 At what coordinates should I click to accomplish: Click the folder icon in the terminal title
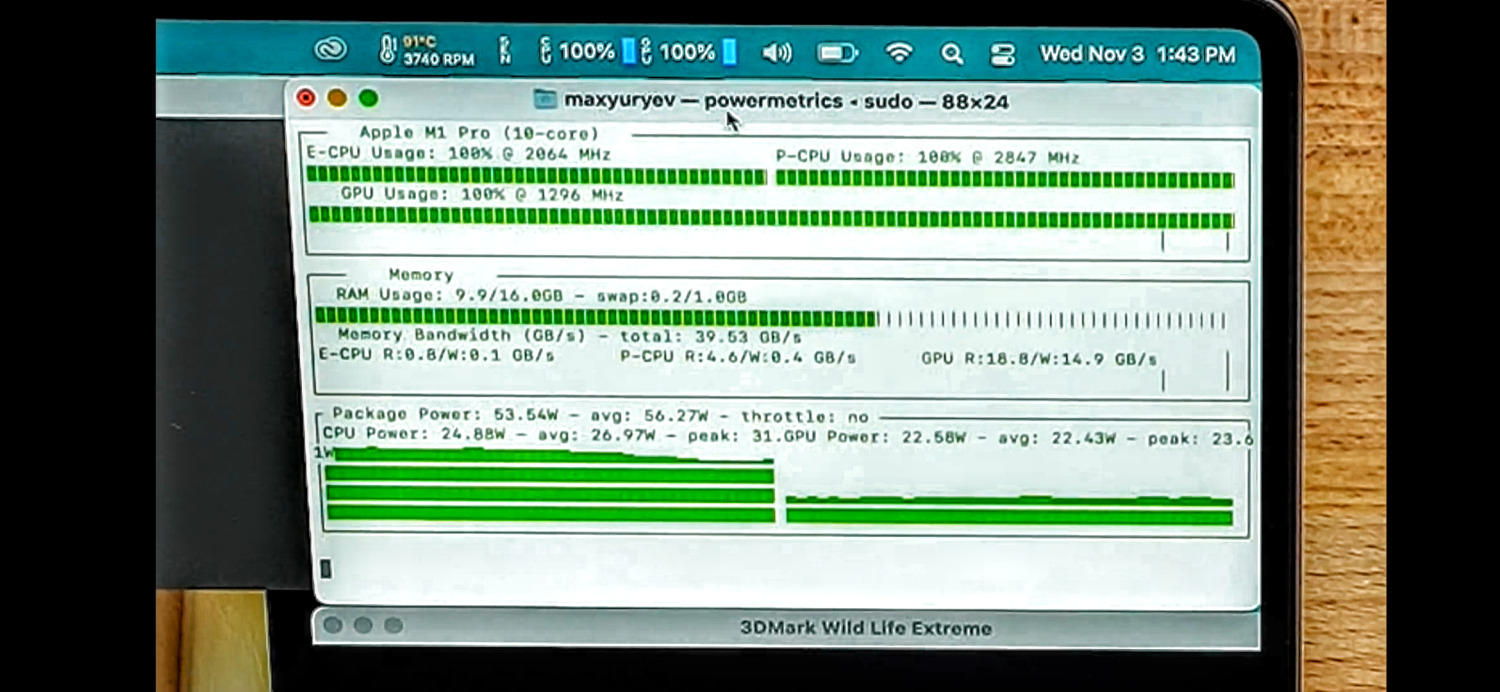(545, 99)
